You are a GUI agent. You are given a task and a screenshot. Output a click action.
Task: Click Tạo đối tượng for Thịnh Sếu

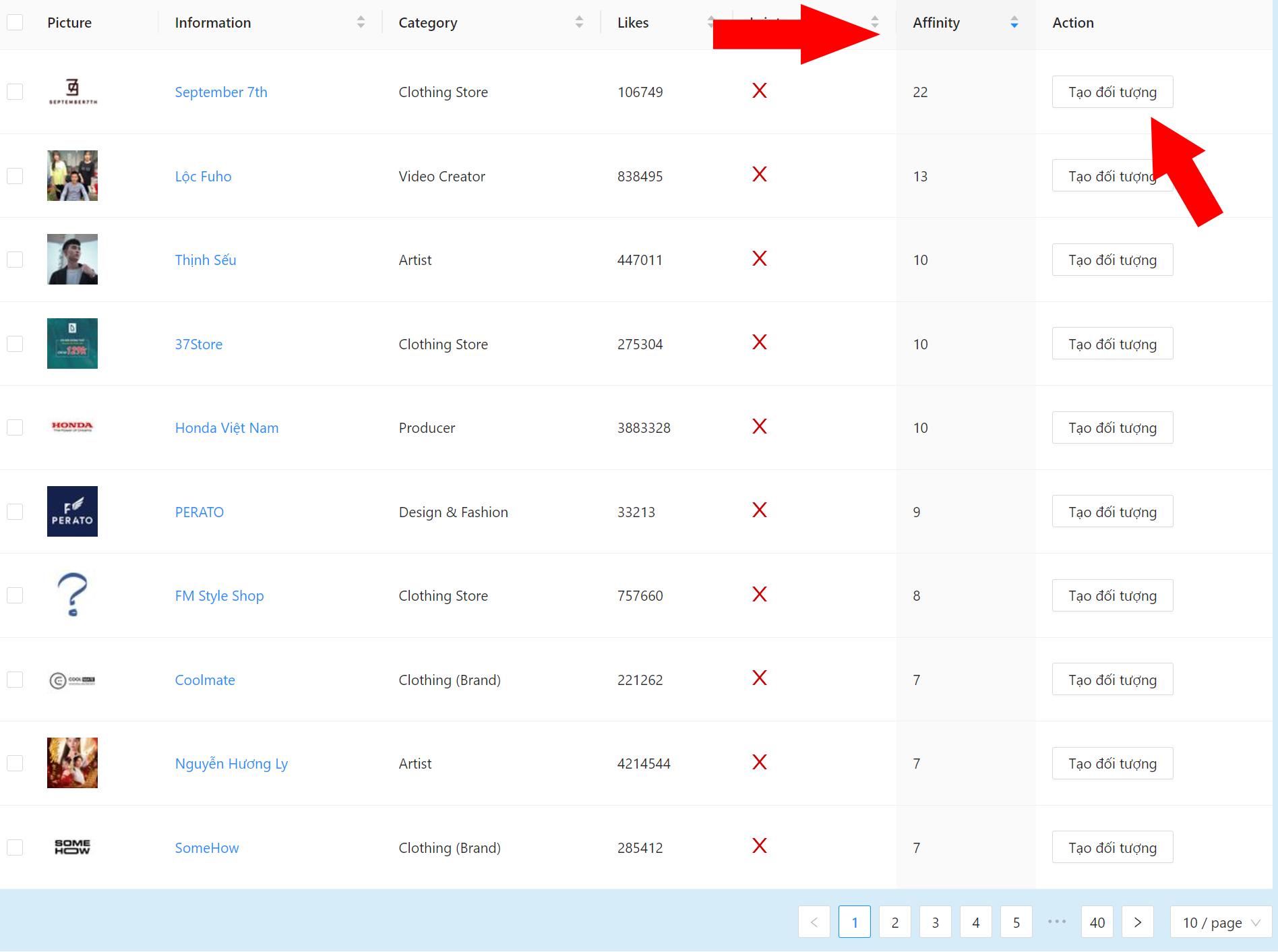click(1112, 260)
